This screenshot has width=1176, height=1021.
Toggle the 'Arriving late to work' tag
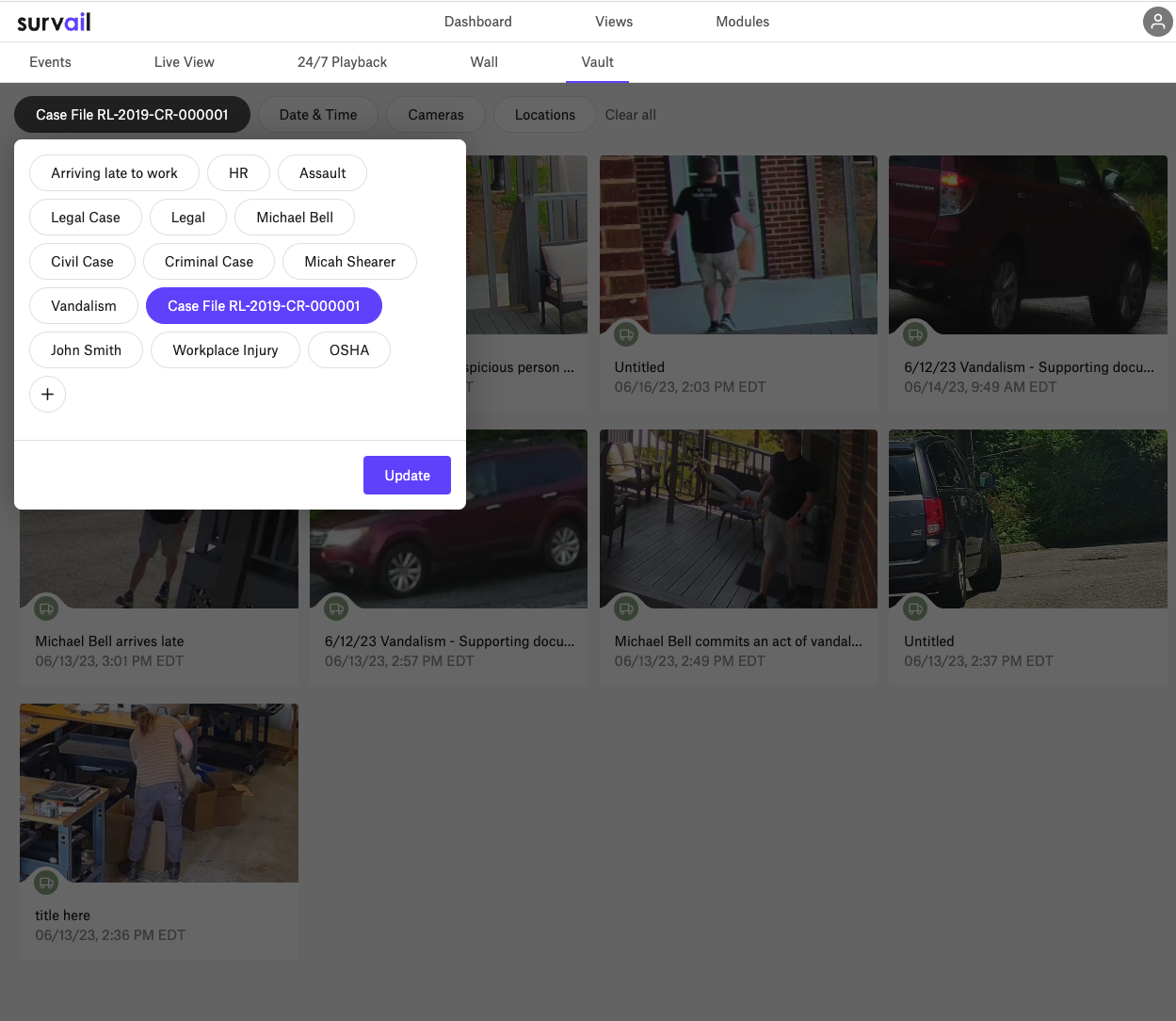pyautogui.click(x=114, y=173)
